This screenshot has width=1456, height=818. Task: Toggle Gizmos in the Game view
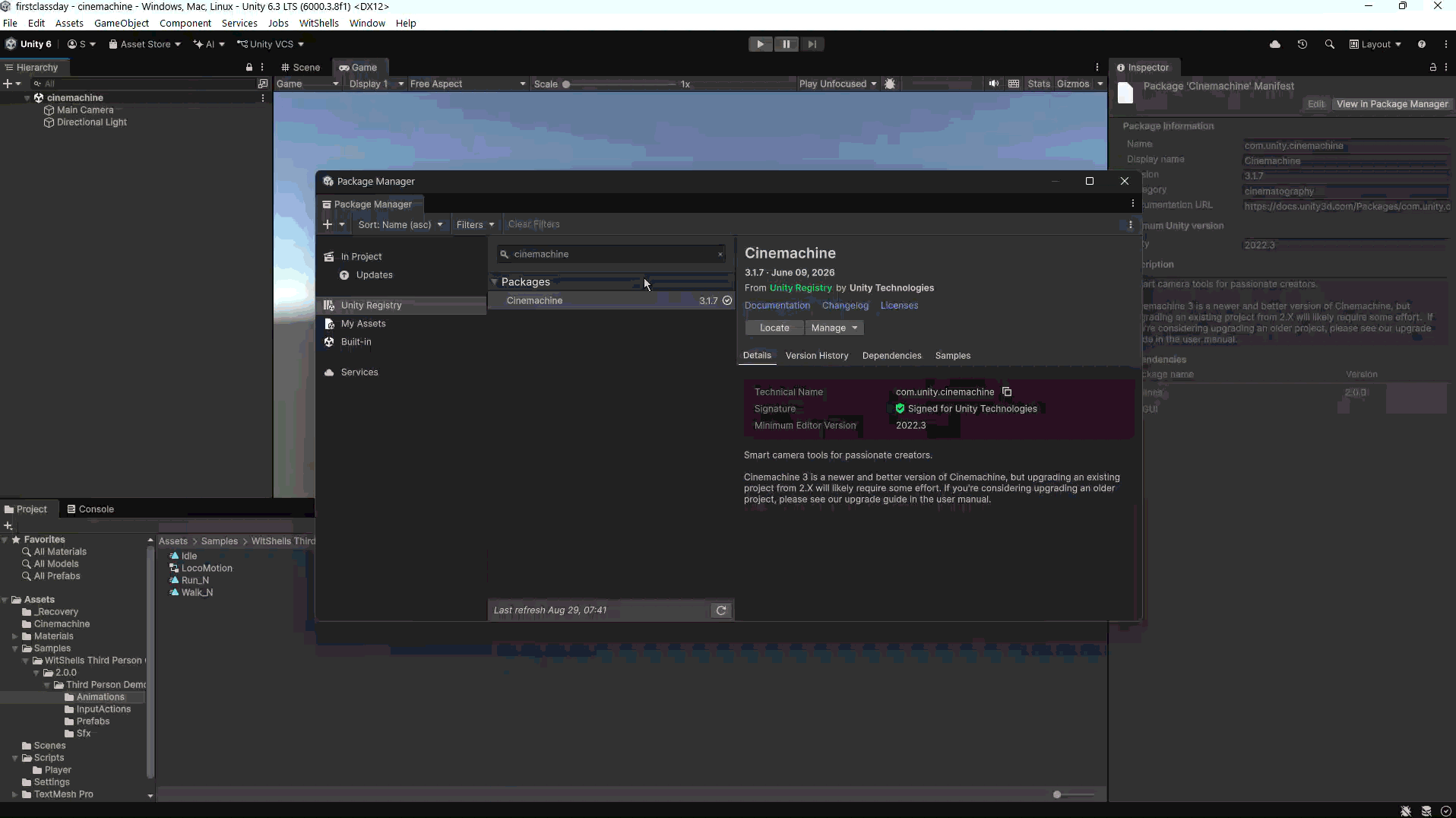pyautogui.click(x=1073, y=84)
